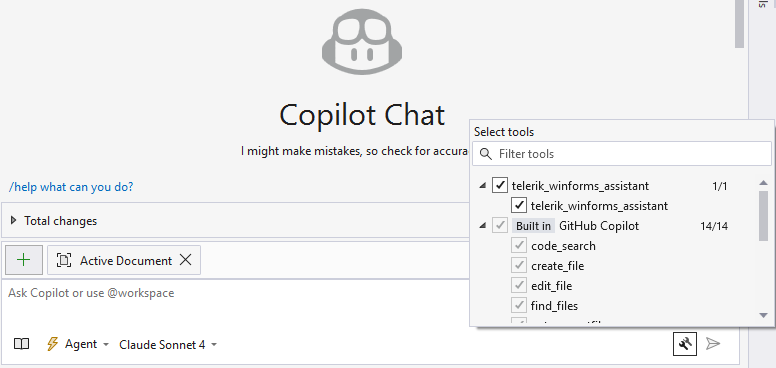The height and width of the screenshot is (368, 776).
Task: Open the Agent mode dropdown
Action: coord(77,344)
